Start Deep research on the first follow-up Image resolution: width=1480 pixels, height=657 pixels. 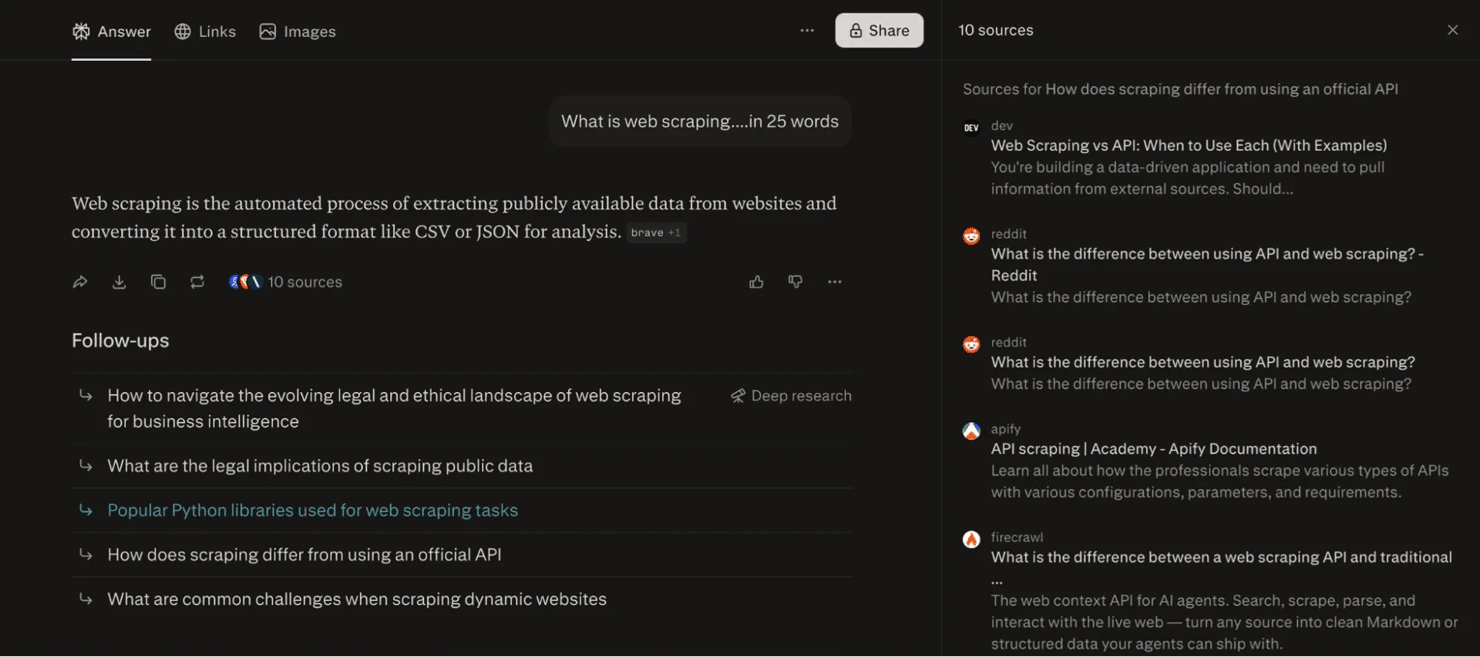tap(791, 396)
